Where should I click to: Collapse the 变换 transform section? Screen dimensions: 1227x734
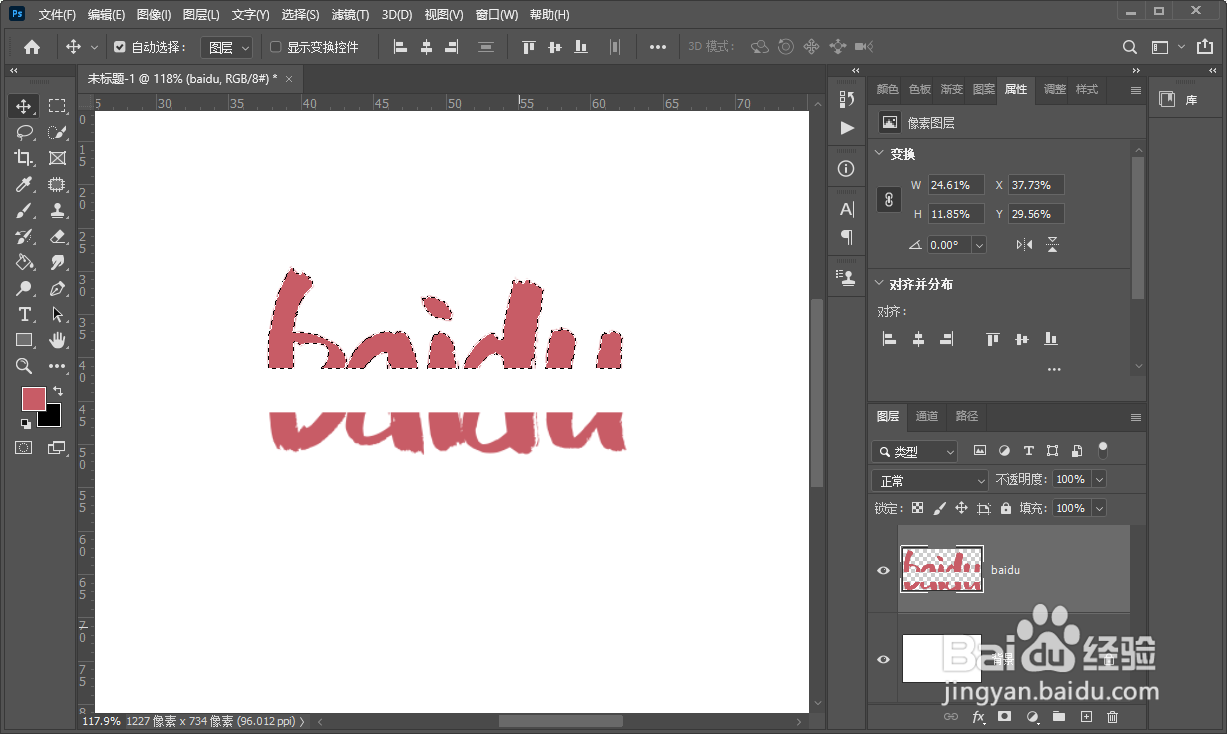tap(879, 154)
